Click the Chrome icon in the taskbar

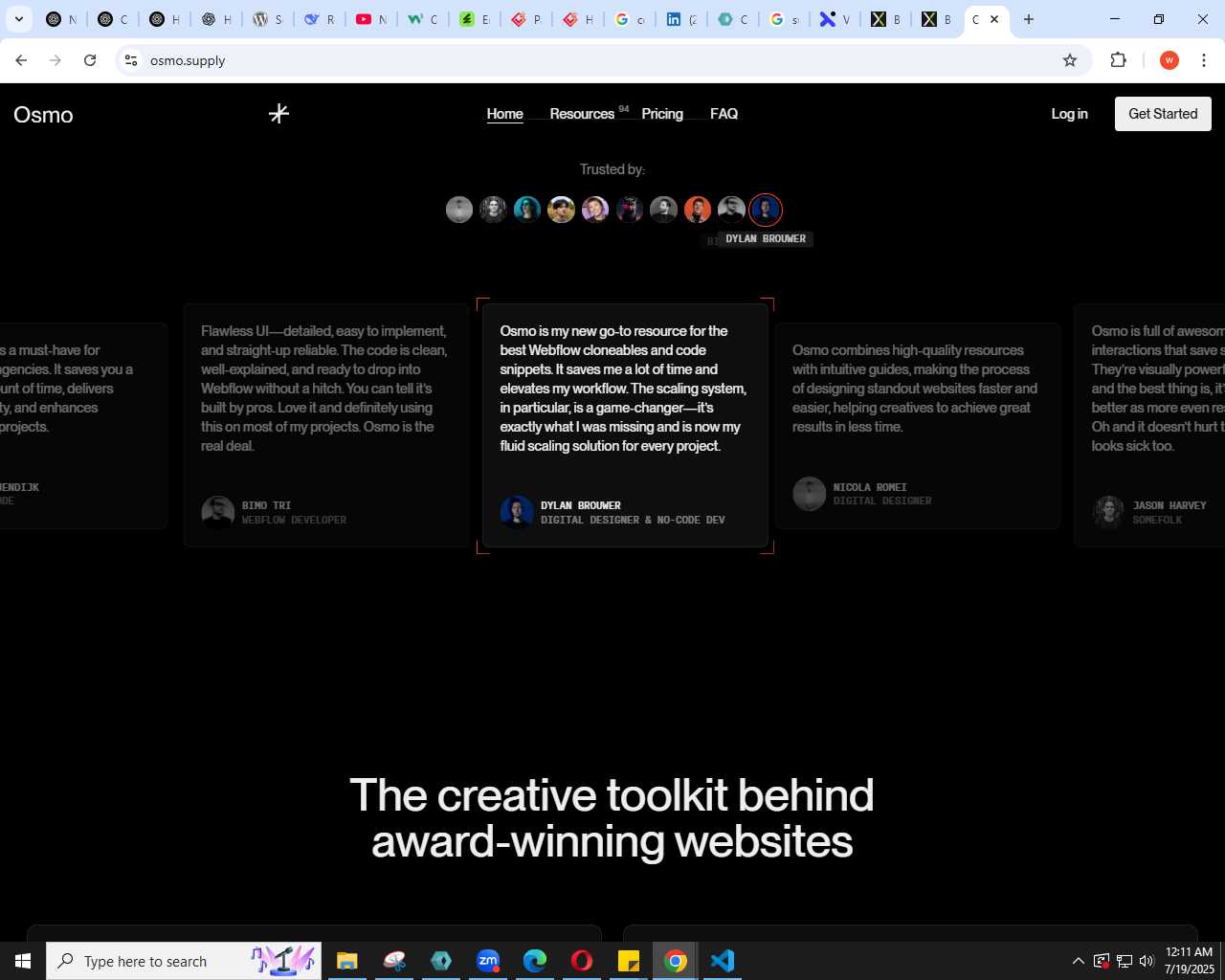coord(676,961)
